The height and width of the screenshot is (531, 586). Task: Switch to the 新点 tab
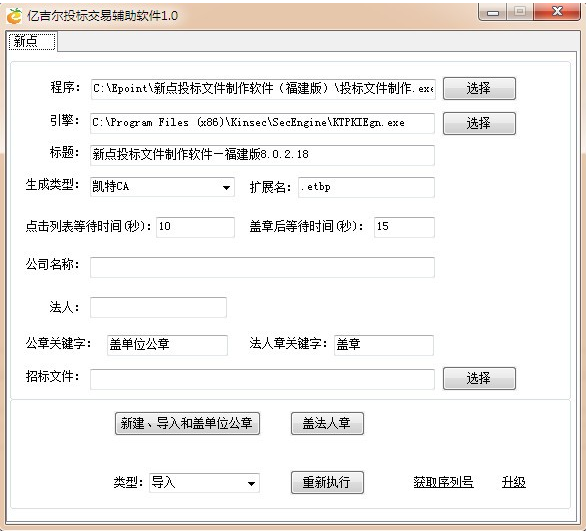(32, 41)
